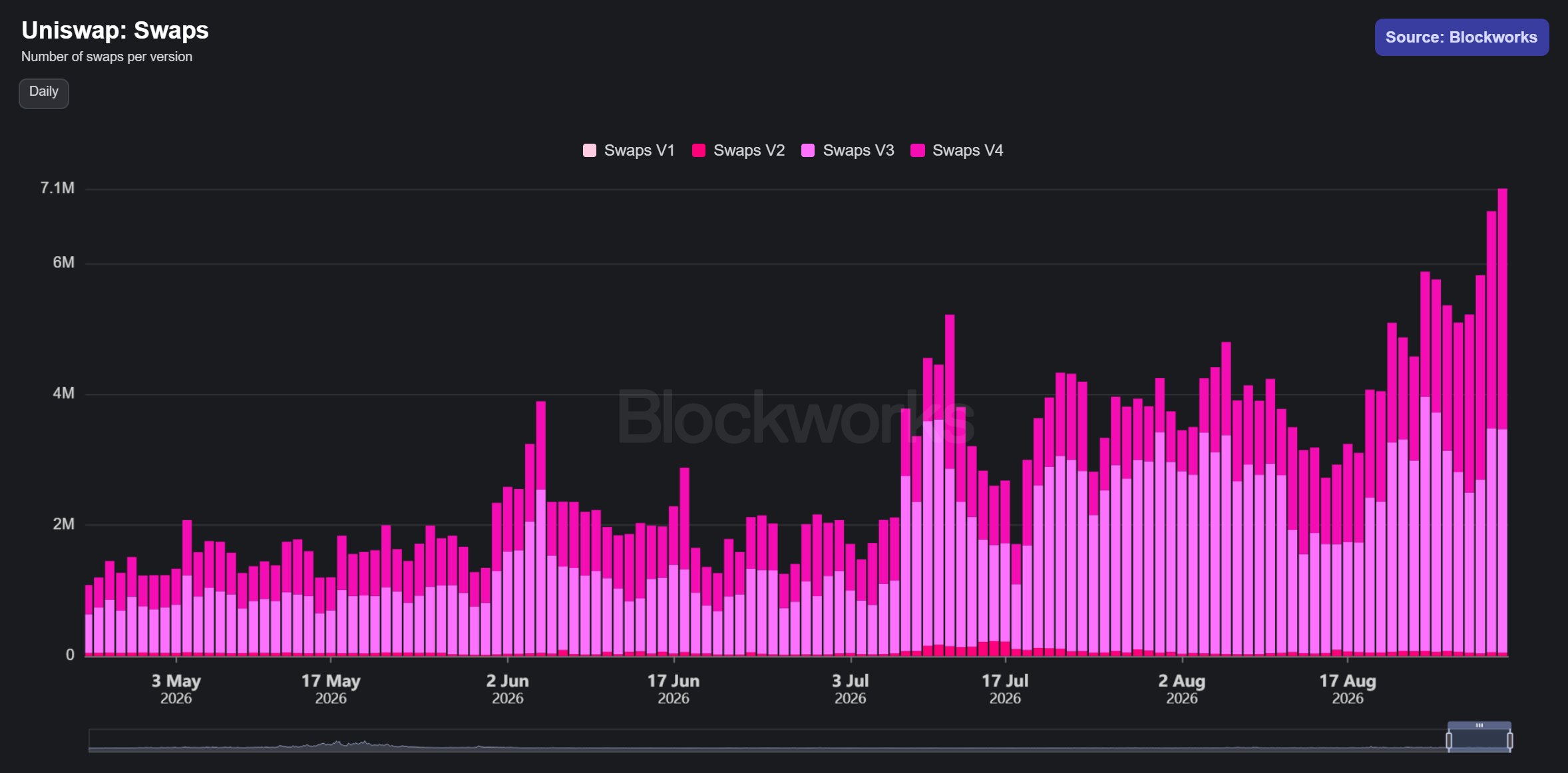Click the 17 Jun 2026 axis label
Screen dimensions: 1568x773
674,689
